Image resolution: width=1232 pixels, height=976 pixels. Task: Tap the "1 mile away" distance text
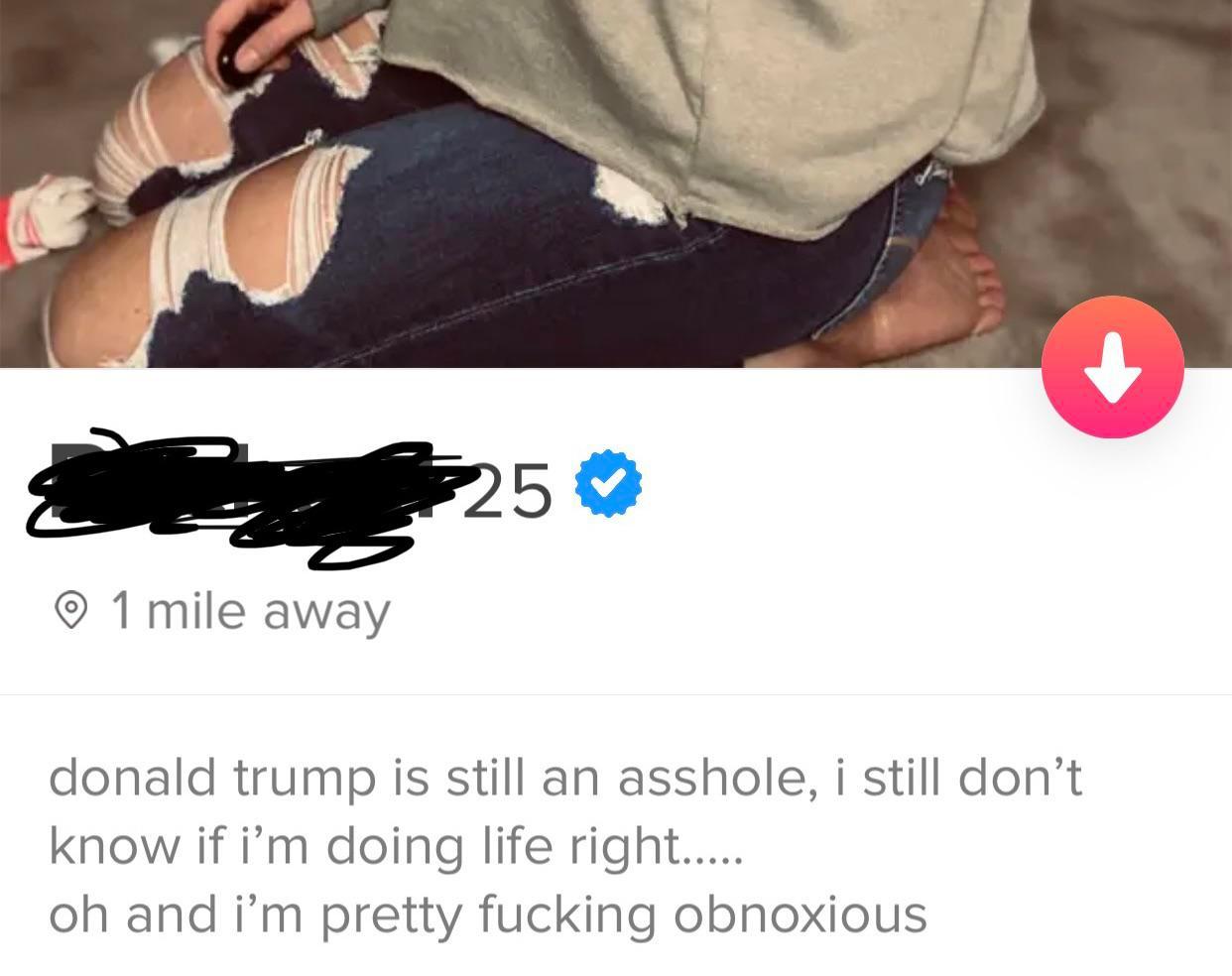[251, 611]
